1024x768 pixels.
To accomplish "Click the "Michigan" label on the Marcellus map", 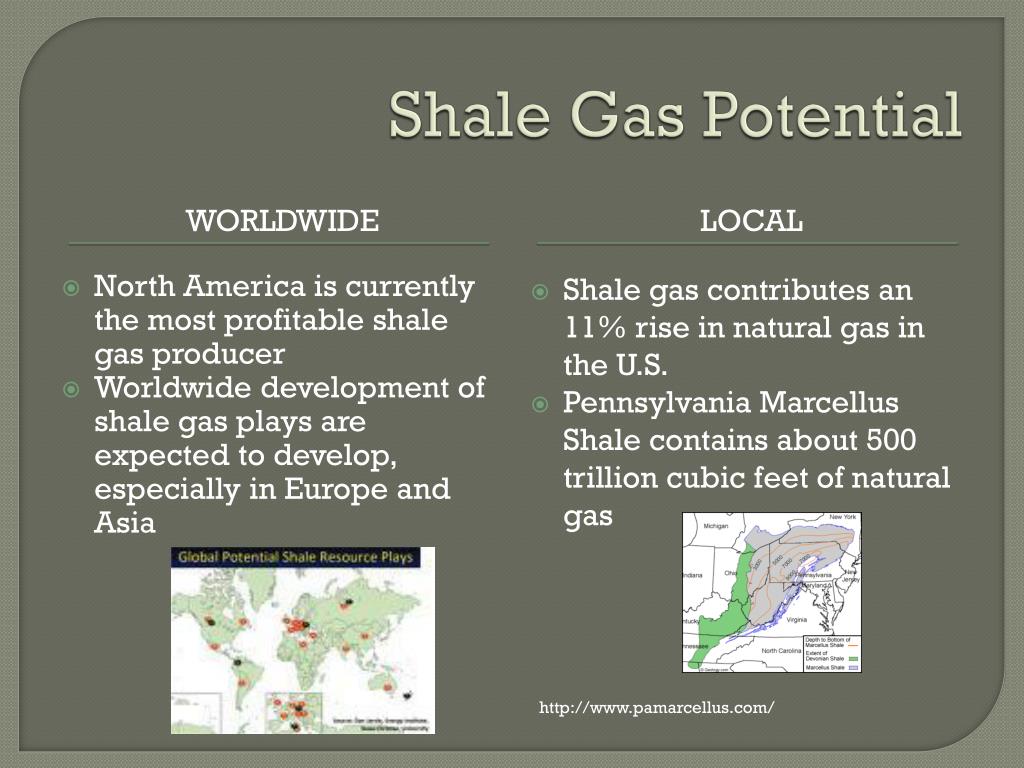I will (x=715, y=526).
